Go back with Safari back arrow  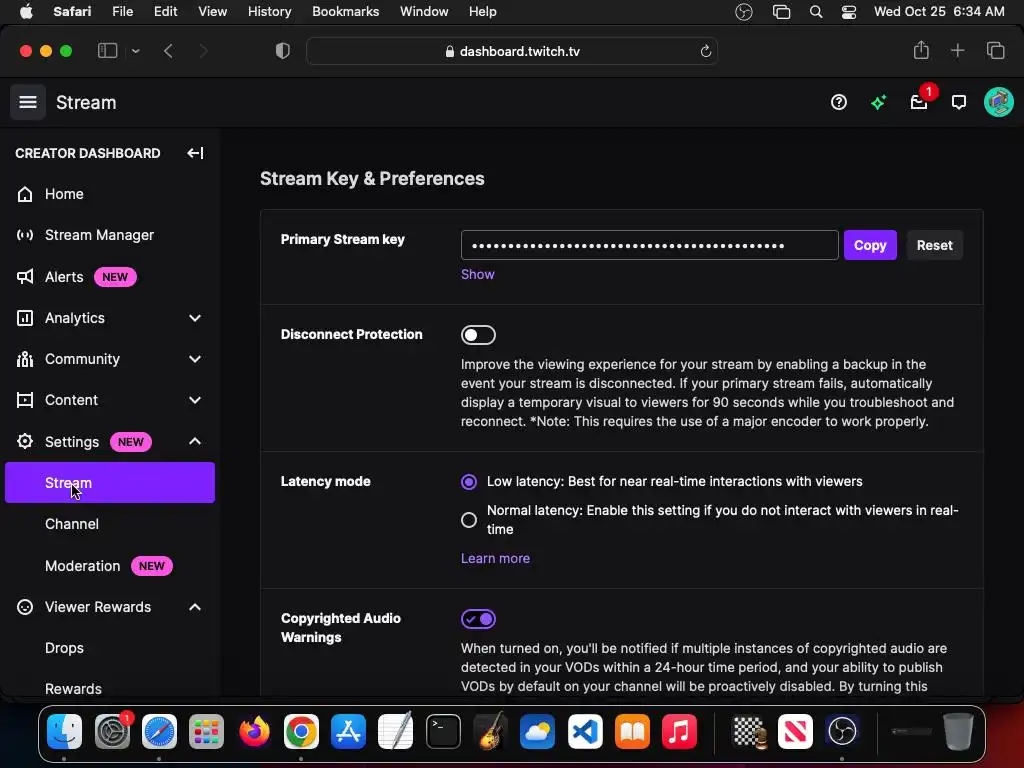point(168,51)
